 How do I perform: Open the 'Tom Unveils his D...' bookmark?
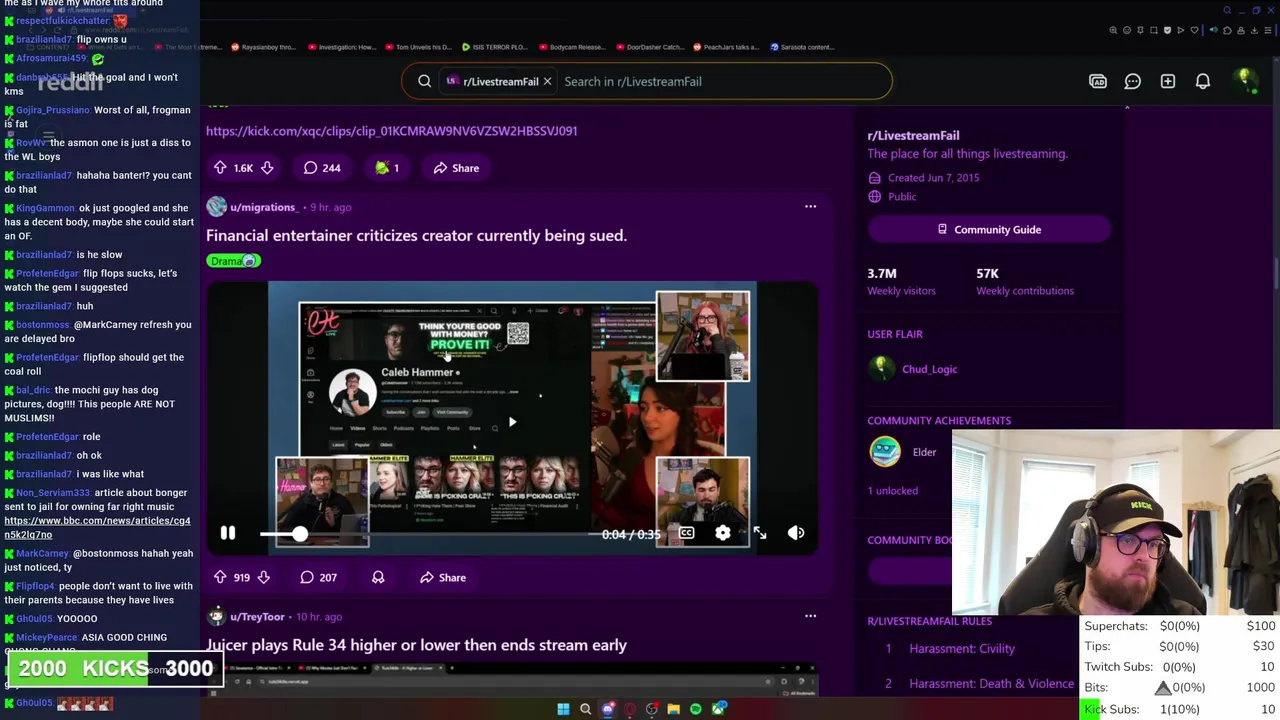[x=418, y=47]
